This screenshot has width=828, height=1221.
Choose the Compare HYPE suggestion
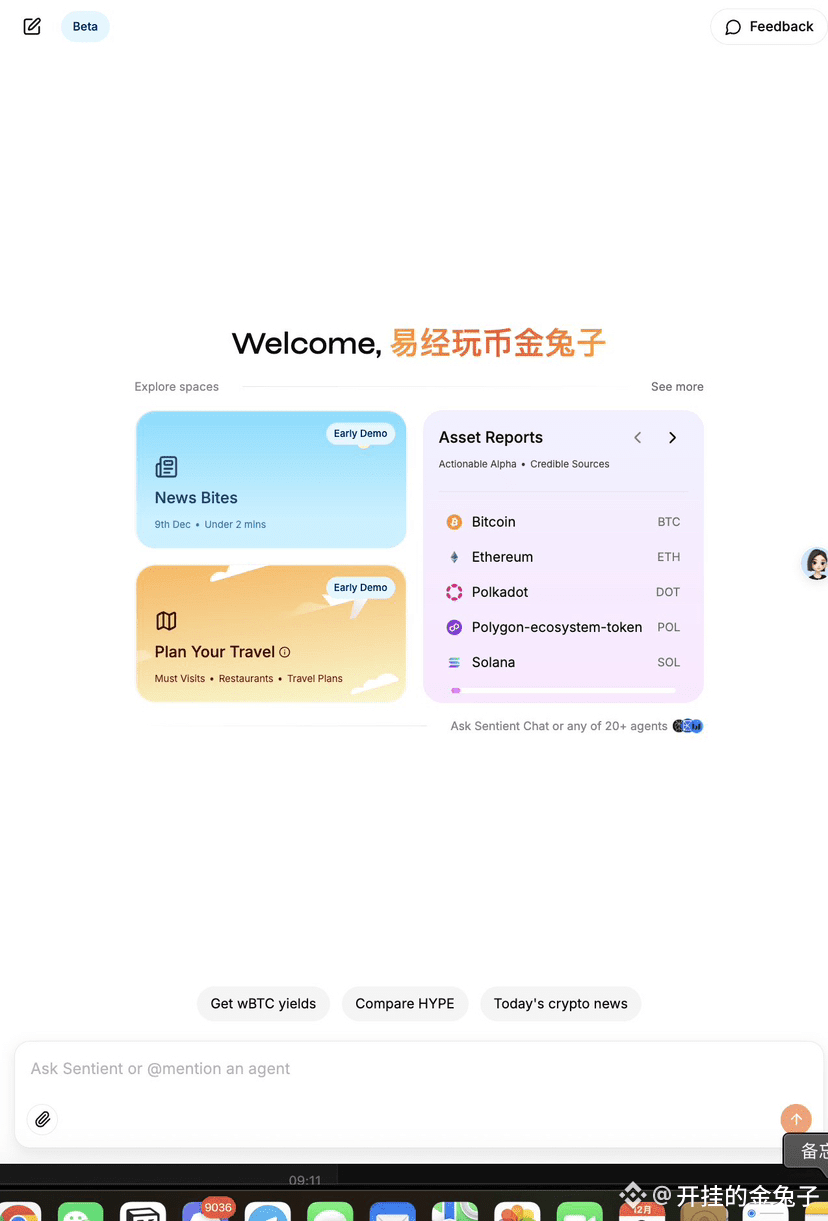[405, 1004]
